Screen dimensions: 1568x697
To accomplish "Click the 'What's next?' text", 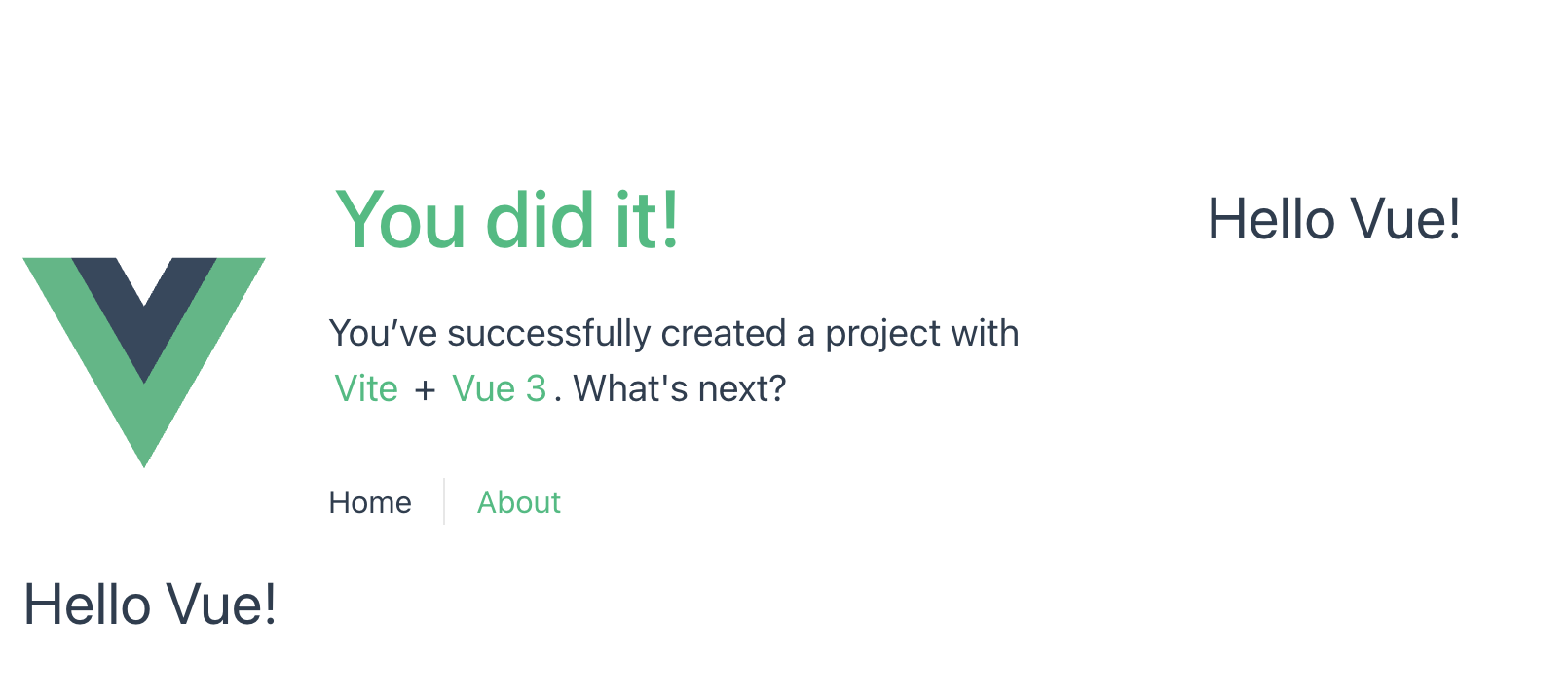I will pyautogui.click(x=680, y=388).
